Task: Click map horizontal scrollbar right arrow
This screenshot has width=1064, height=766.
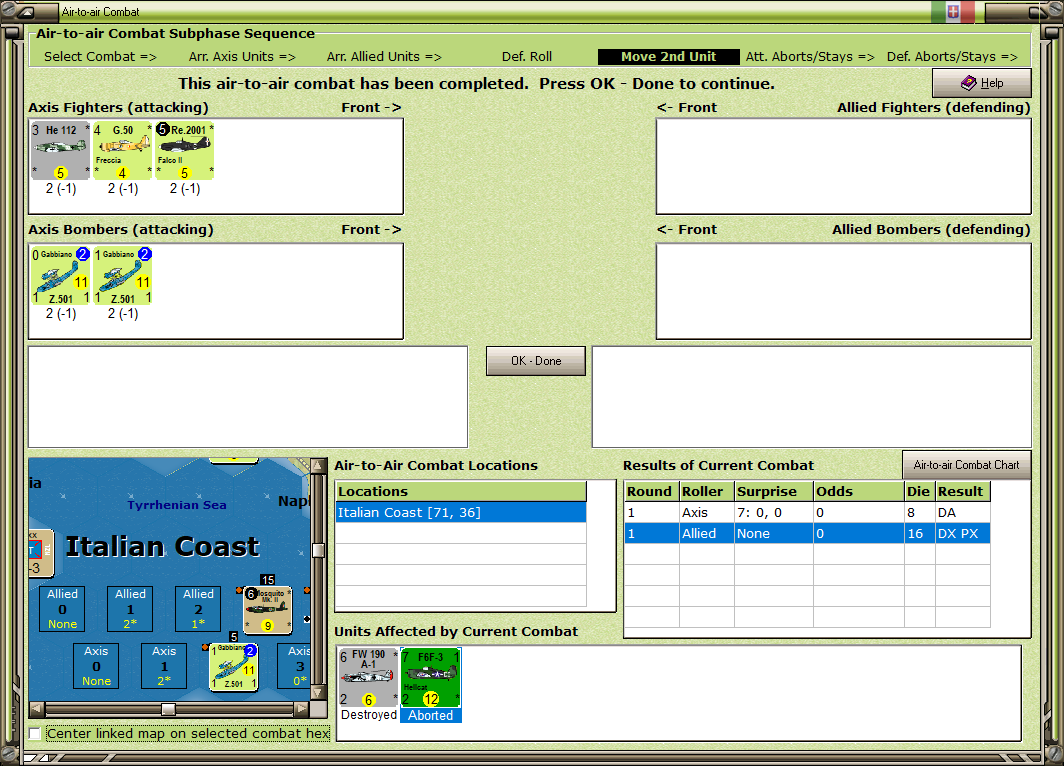Action: (x=302, y=709)
